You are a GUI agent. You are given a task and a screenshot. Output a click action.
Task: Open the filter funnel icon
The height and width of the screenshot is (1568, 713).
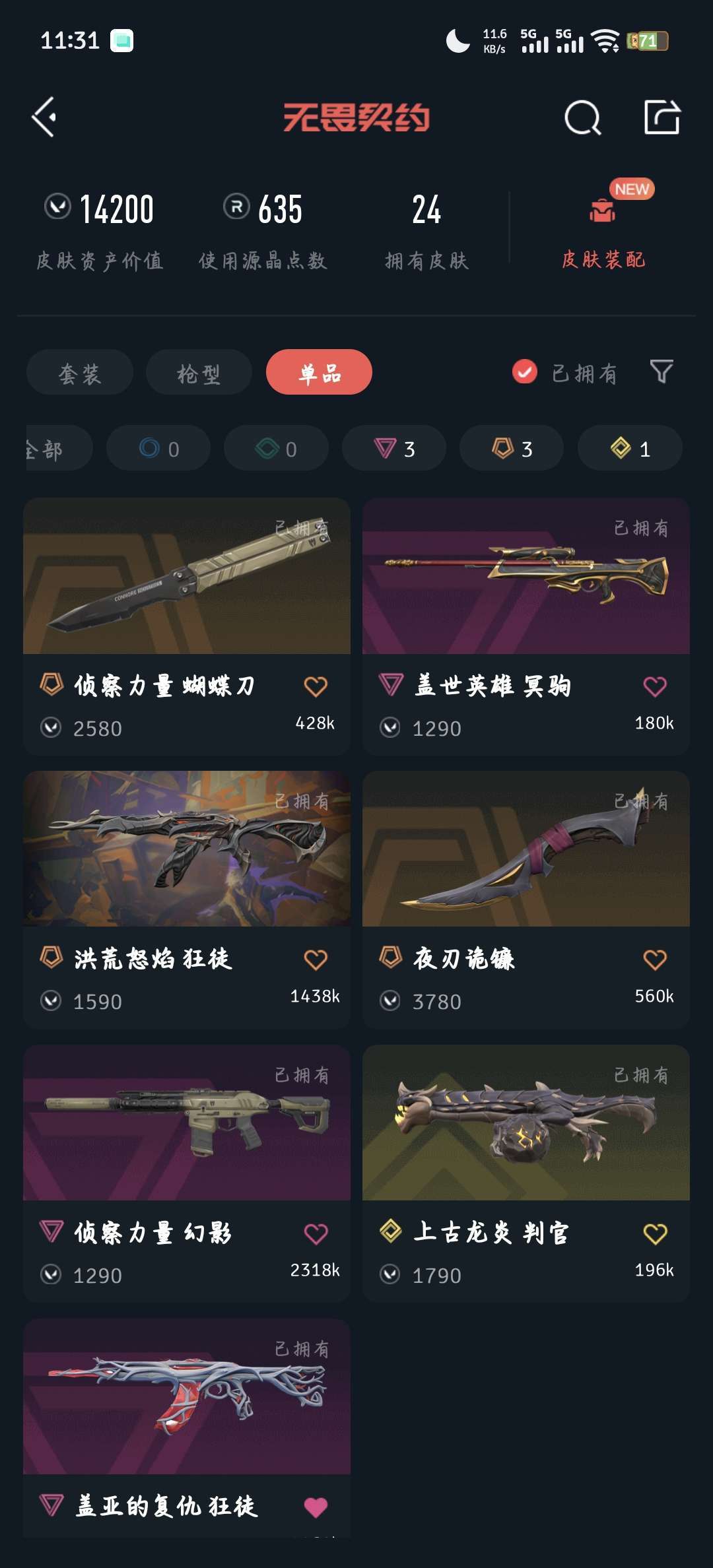[662, 372]
